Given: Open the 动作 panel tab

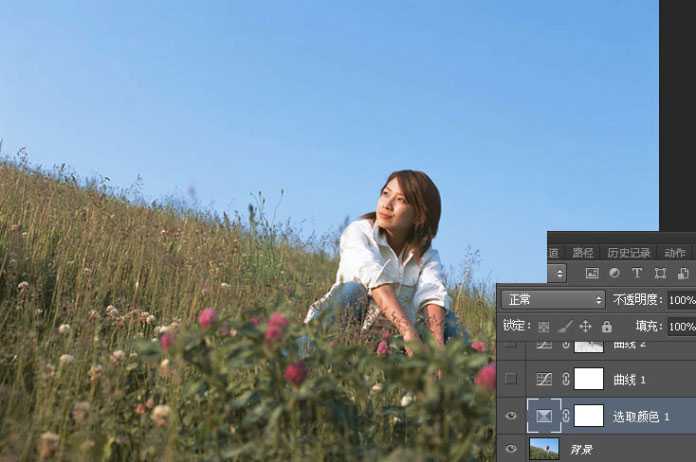Looking at the screenshot, I should tap(675, 253).
